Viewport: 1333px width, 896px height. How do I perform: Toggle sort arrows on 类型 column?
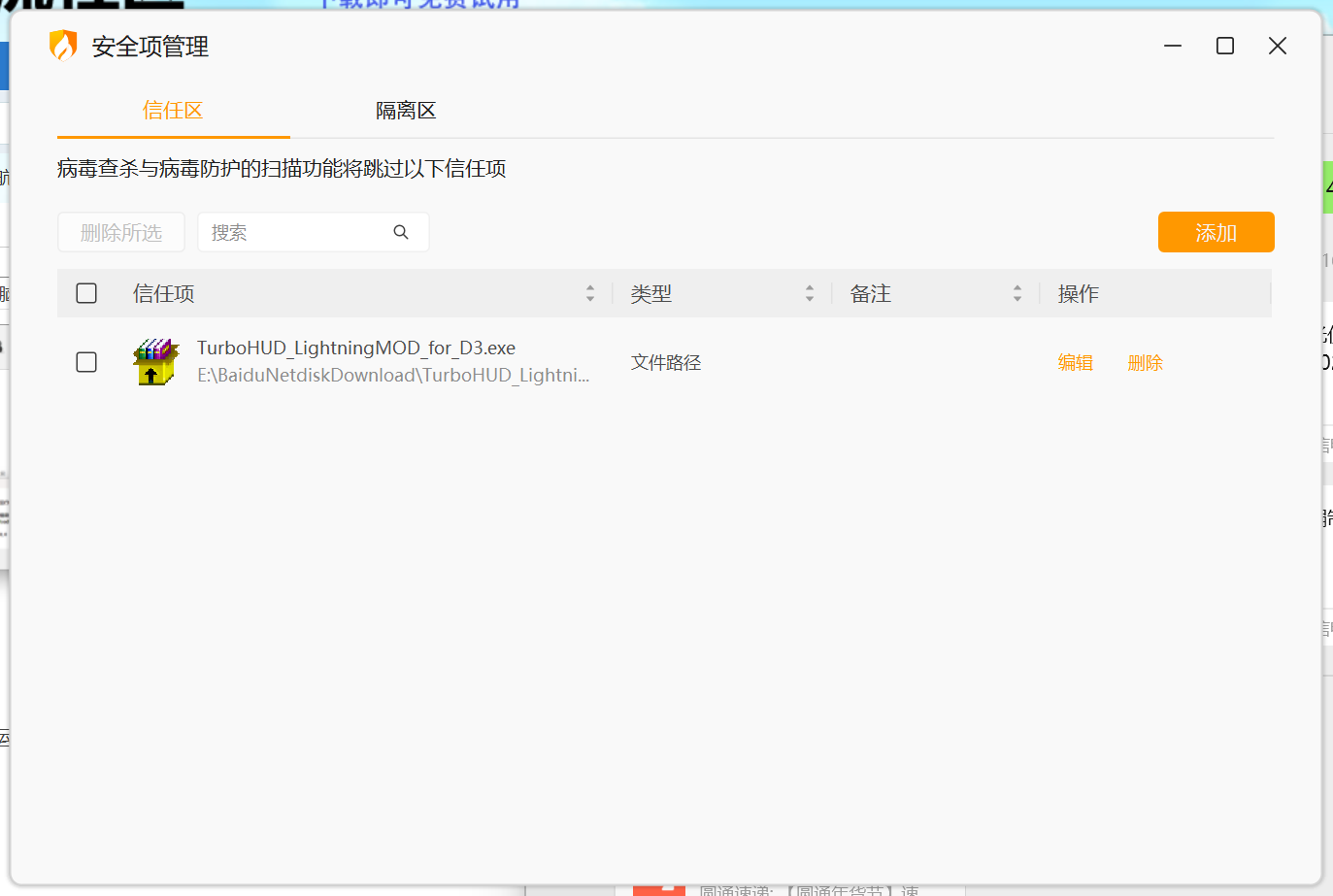coord(810,293)
